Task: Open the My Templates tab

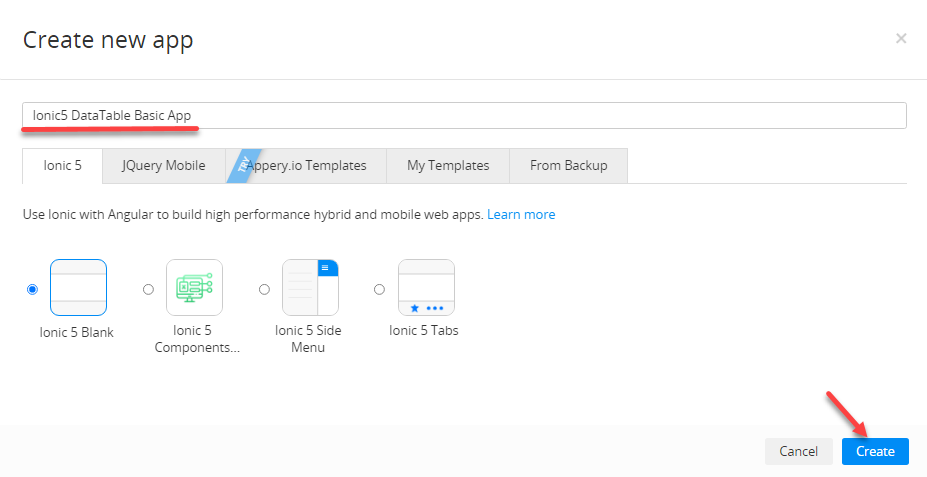Action: (448, 166)
